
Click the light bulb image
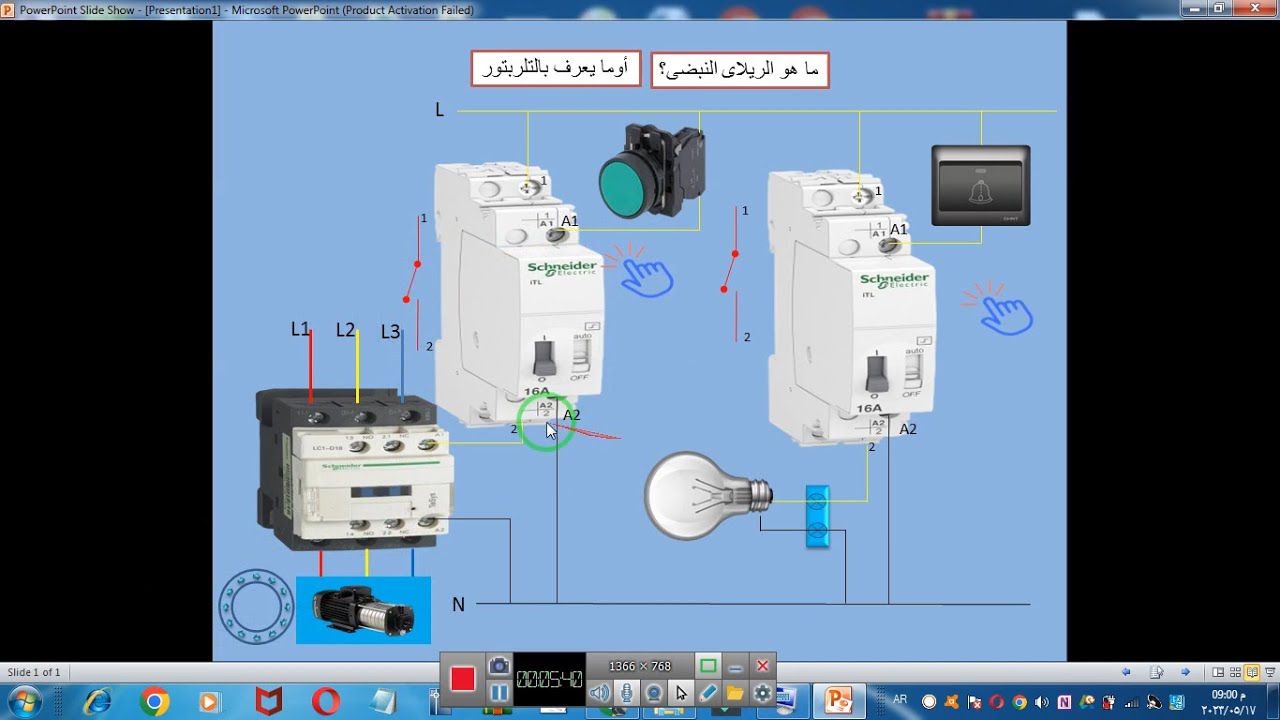pyautogui.click(x=709, y=494)
